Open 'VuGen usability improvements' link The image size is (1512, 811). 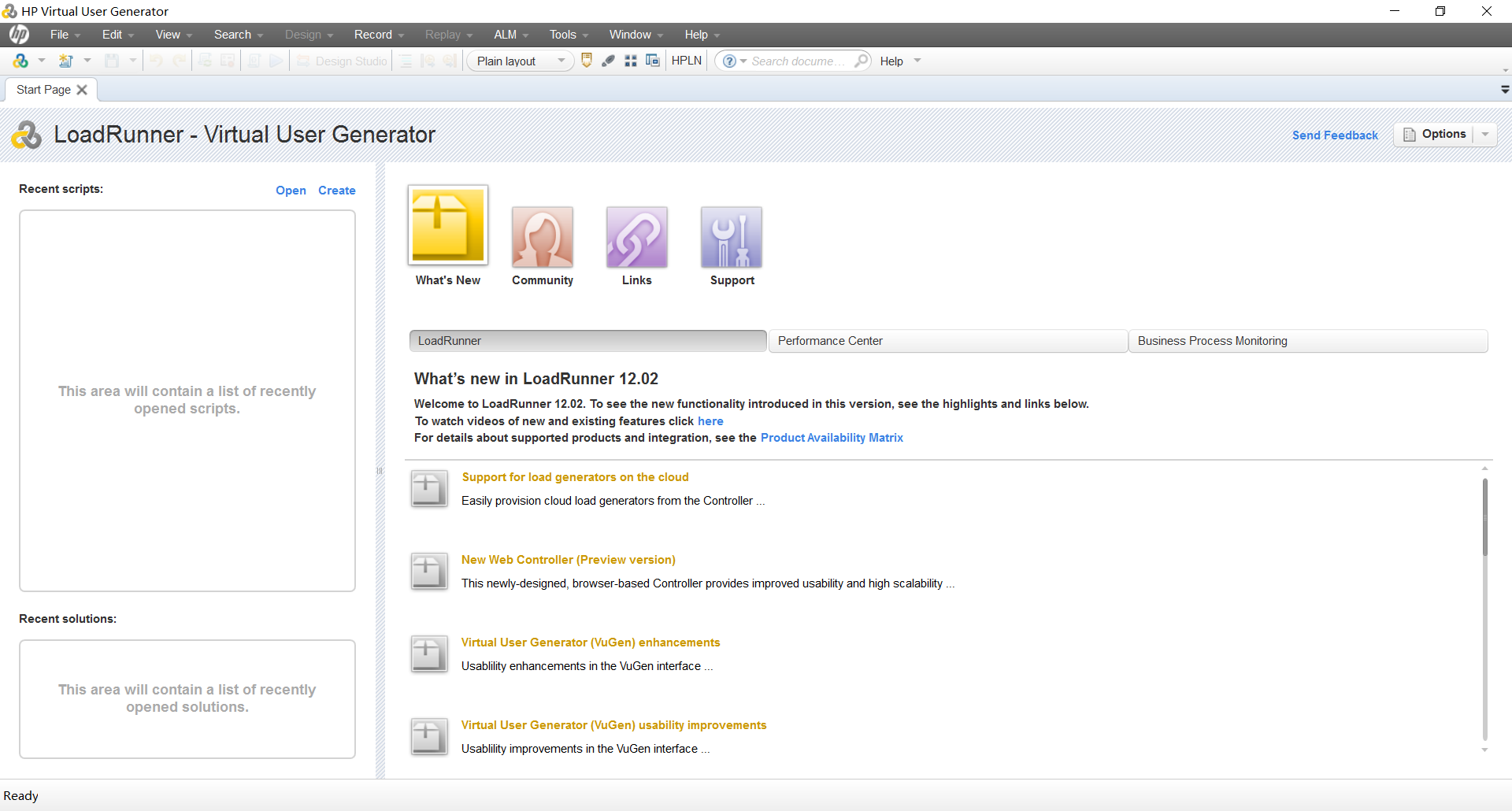click(x=613, y=725)
